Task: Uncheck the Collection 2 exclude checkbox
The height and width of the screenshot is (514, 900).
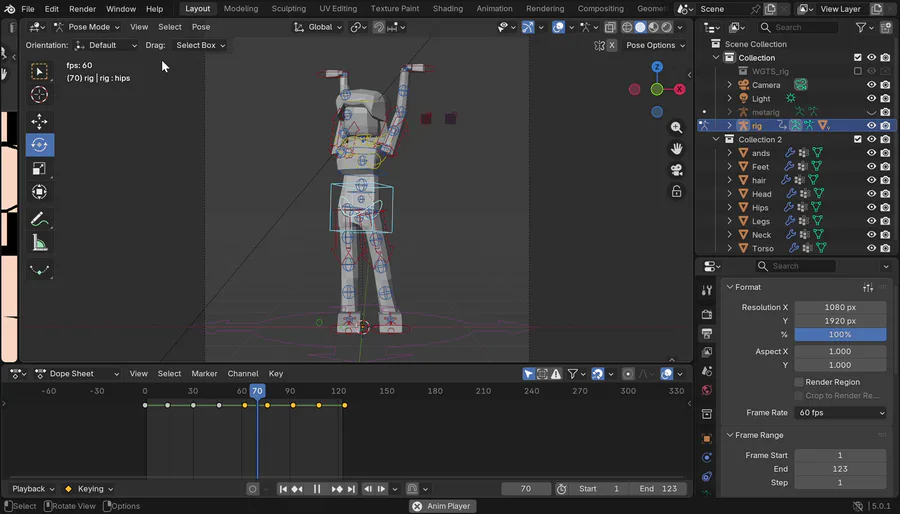Action: (x=857, y=139)
